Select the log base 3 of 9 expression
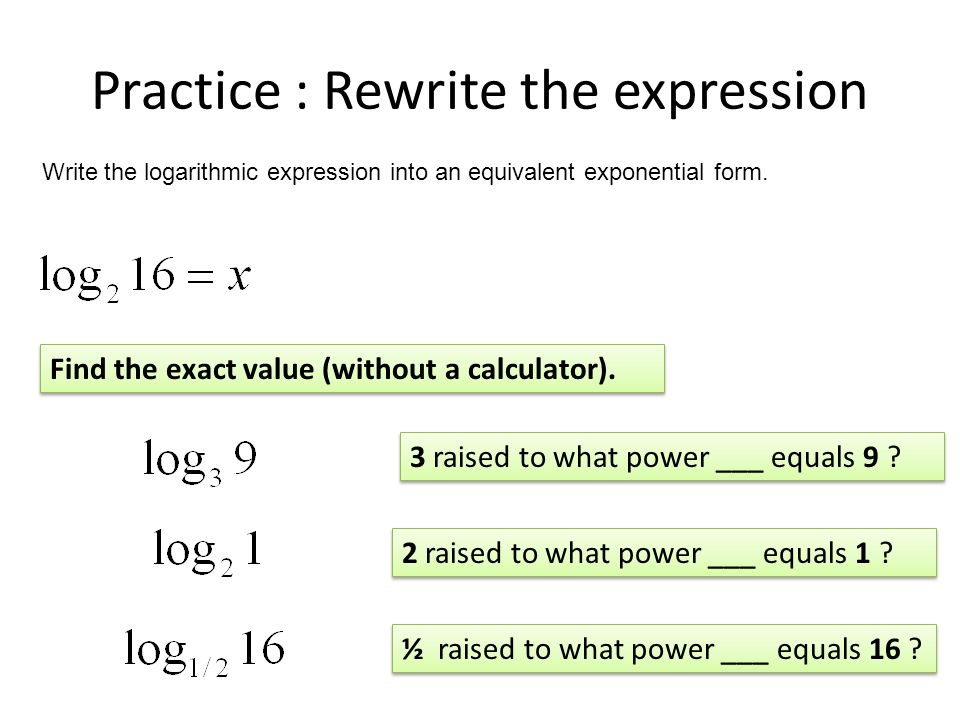The image size is (960, 720). [x=200, y=462]
